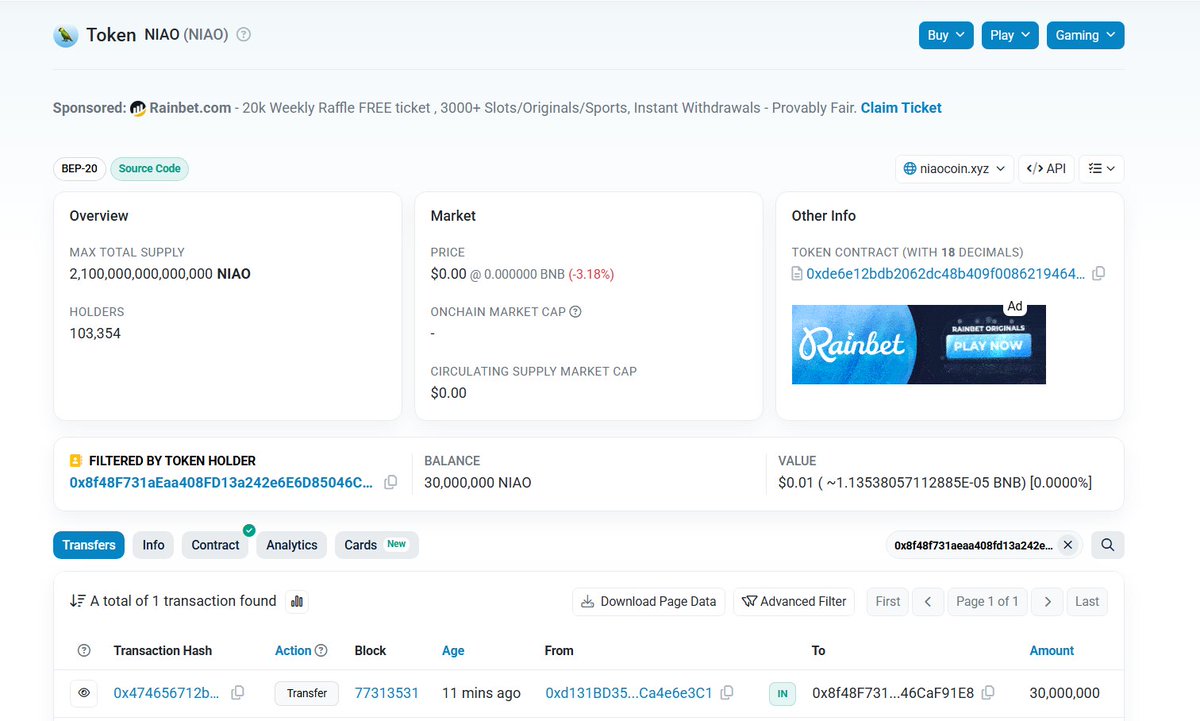Switch to the Info tab
Screen dimensions: 1200x721
[x=153, y=545]
